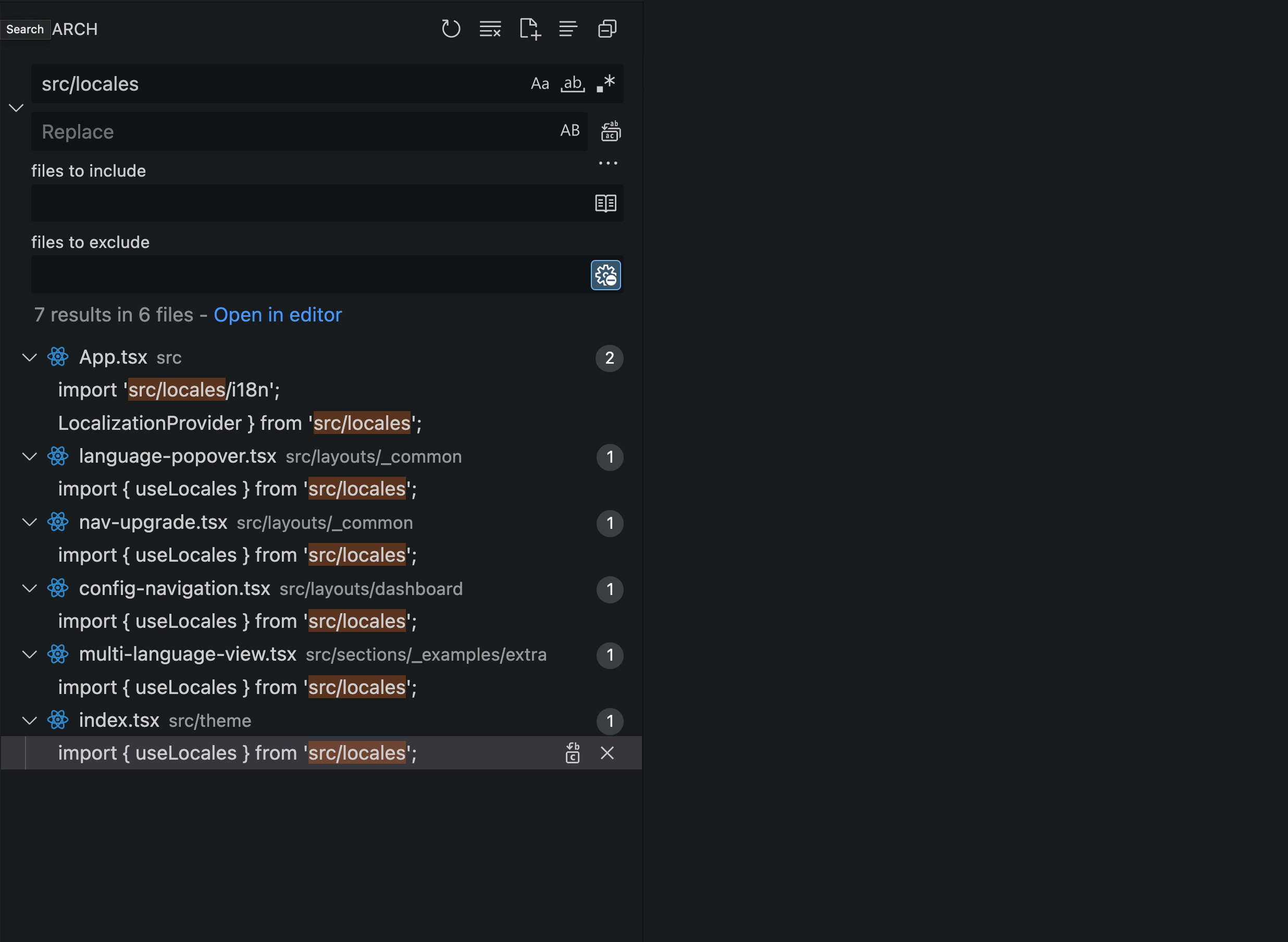Replace the highlighted index.tsx match
The image size is (1288, 942).
573,753
